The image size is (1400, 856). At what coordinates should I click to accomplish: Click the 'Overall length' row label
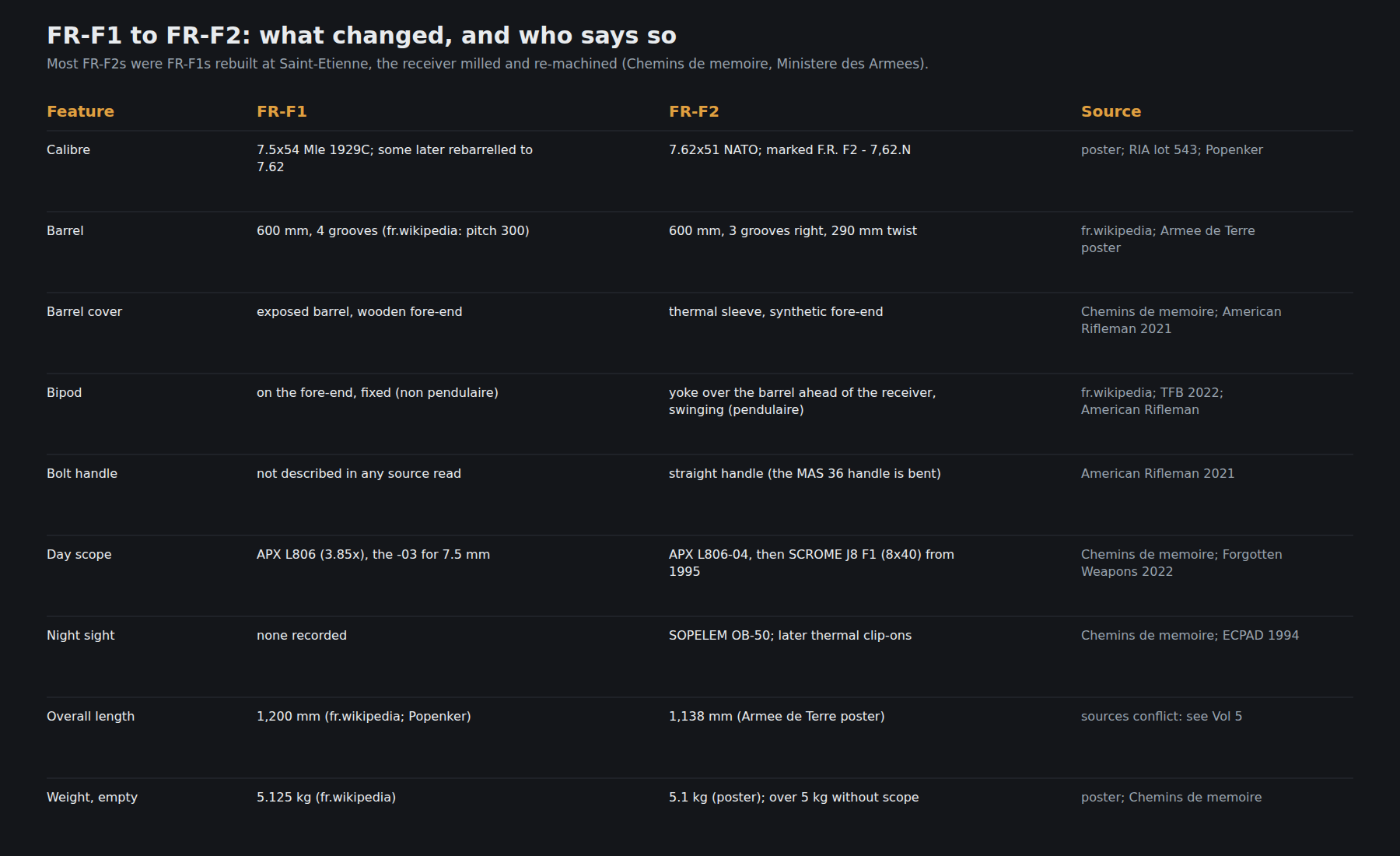point(90,716)
